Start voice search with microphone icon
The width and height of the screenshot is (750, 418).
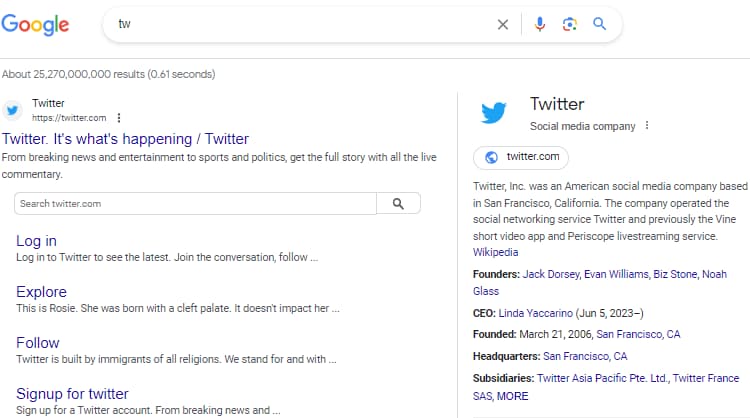point(540,25)
